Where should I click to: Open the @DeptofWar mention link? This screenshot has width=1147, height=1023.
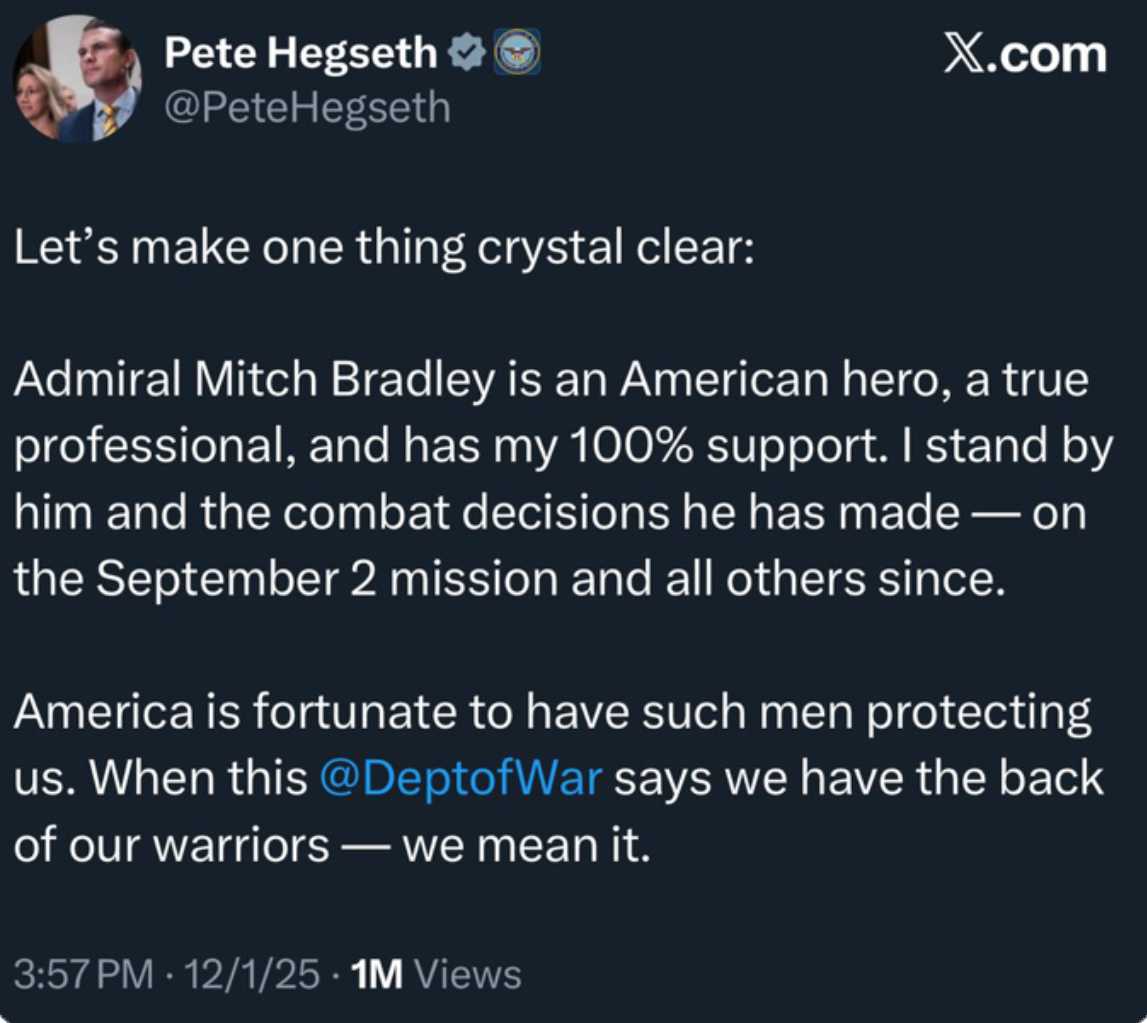460,778
